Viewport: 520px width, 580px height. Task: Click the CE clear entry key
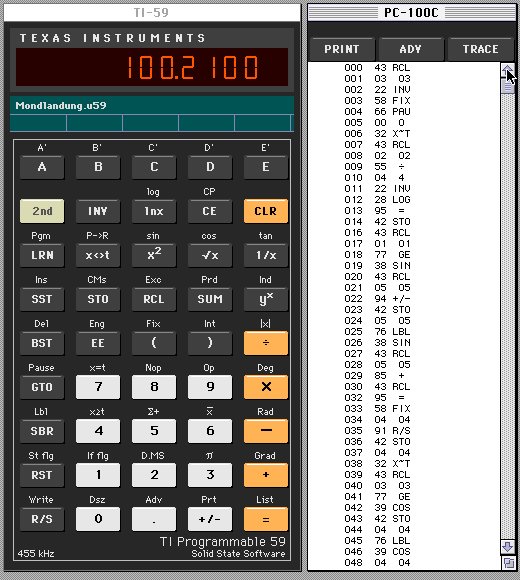(x=209, y=211)
